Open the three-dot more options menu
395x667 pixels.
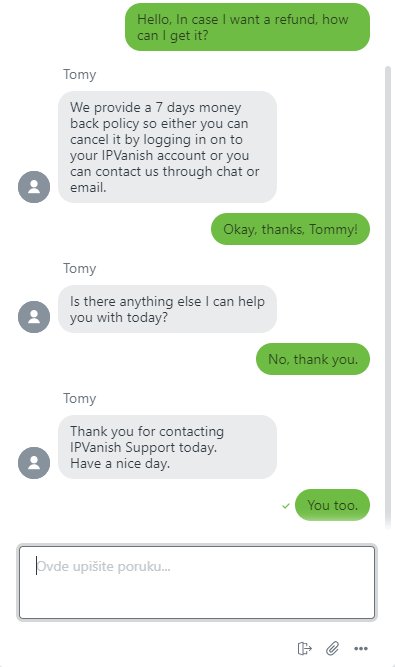(x=361, y=648)
